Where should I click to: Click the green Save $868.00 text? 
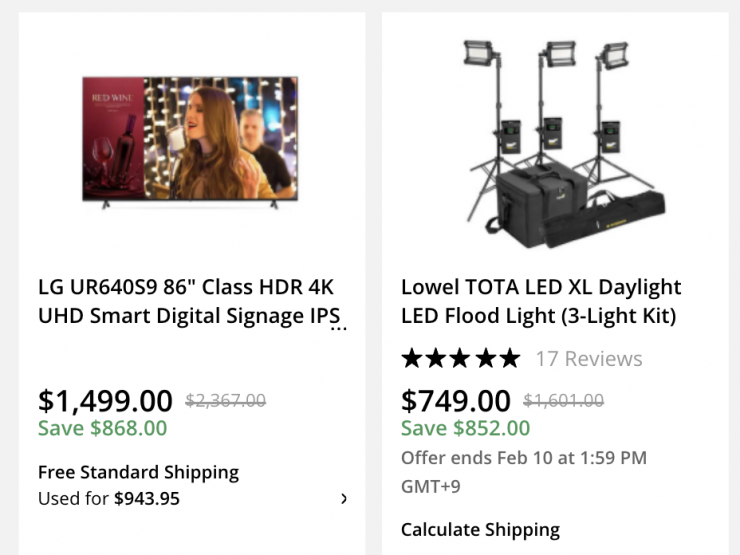[102, 428]
